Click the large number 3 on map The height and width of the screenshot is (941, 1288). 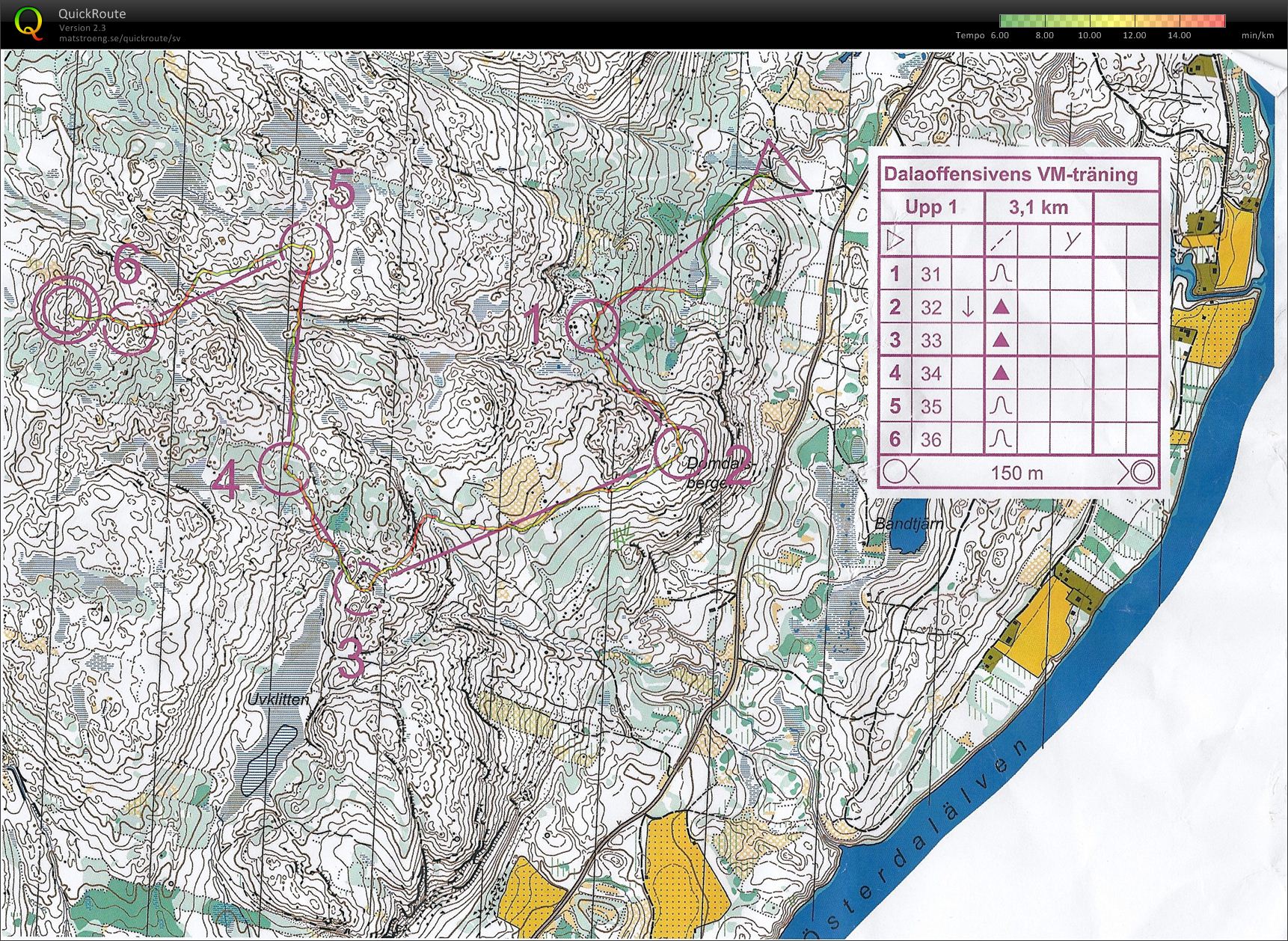pyautogui.click(x=352, y=658)
